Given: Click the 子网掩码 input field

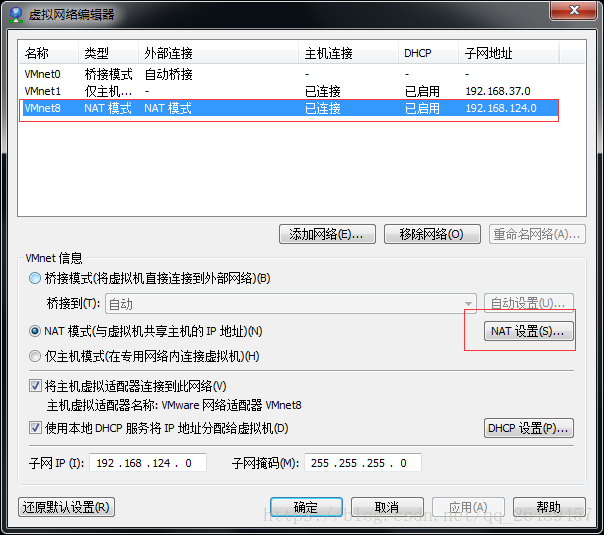Looking at the screenshot, I should (x=363, y=463).
